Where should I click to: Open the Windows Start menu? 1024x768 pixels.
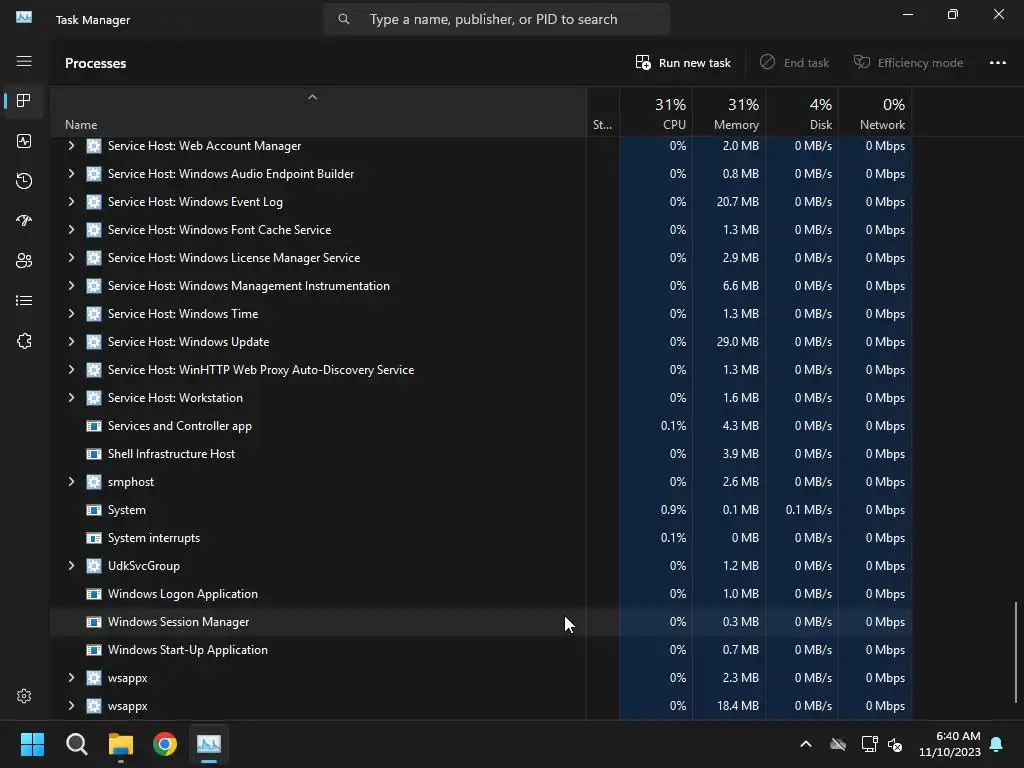tap(32, 744)
